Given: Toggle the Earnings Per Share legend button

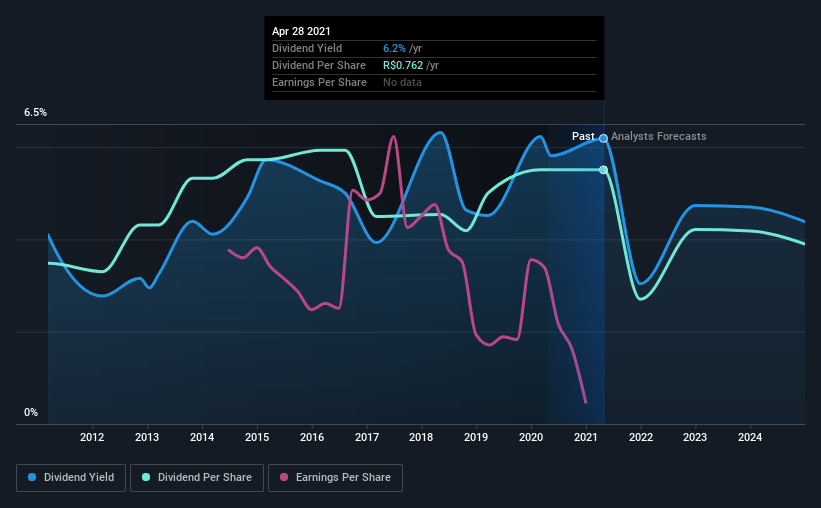Looking at the screenshot, I should 335,478.
